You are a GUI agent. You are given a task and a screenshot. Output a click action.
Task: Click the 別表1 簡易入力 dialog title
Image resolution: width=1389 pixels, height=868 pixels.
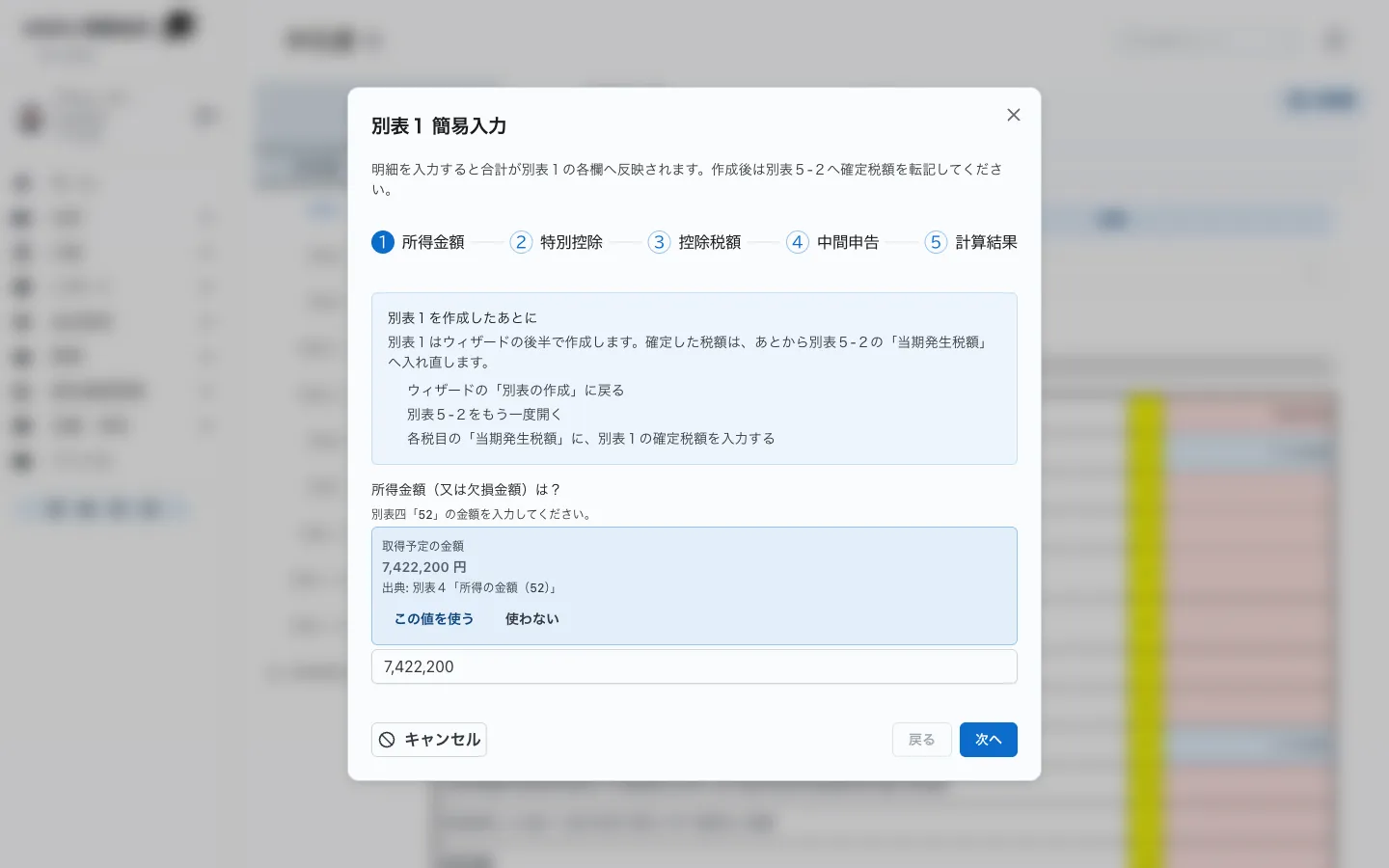439,126
